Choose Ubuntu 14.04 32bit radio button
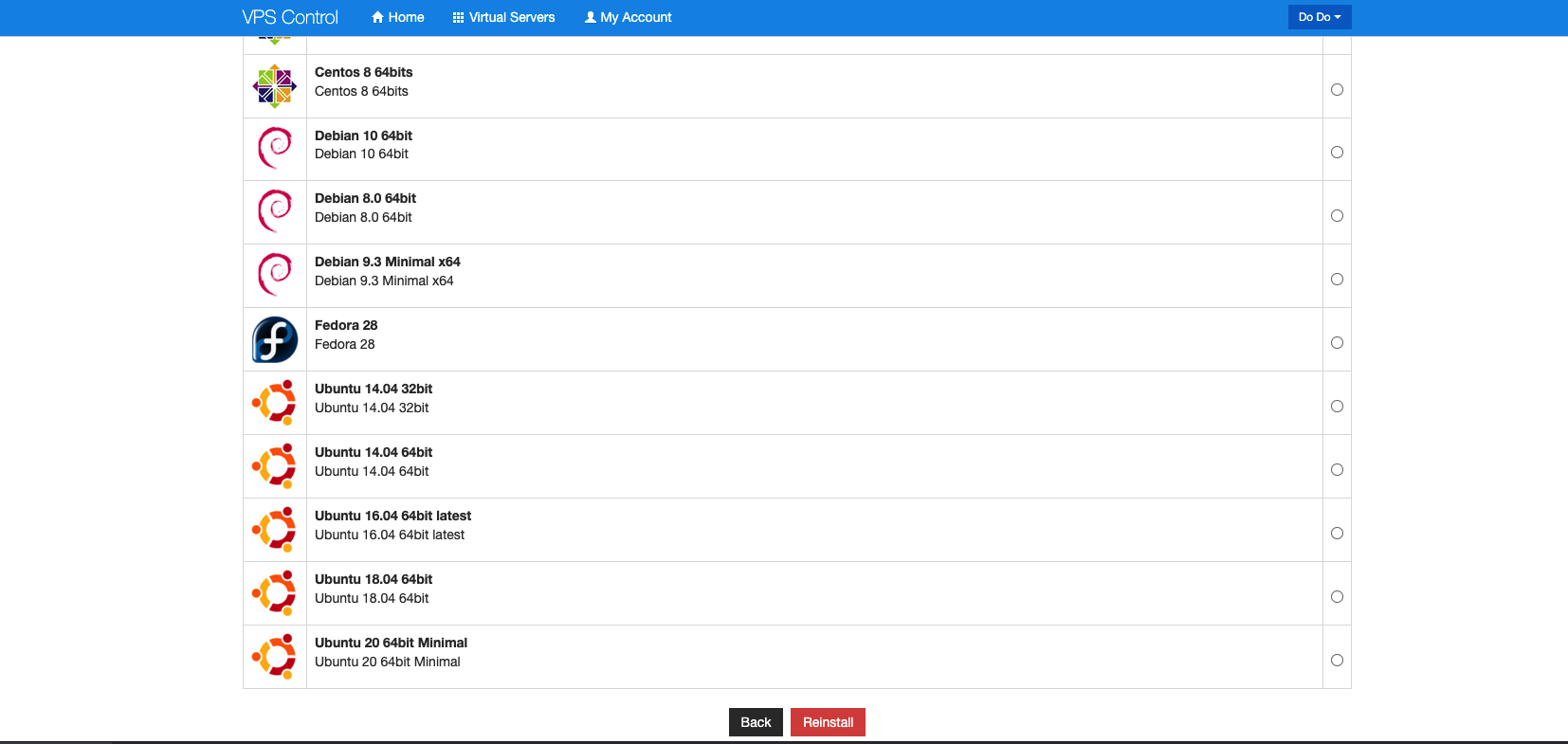The image size is (1568, 744). point(1337,406)
